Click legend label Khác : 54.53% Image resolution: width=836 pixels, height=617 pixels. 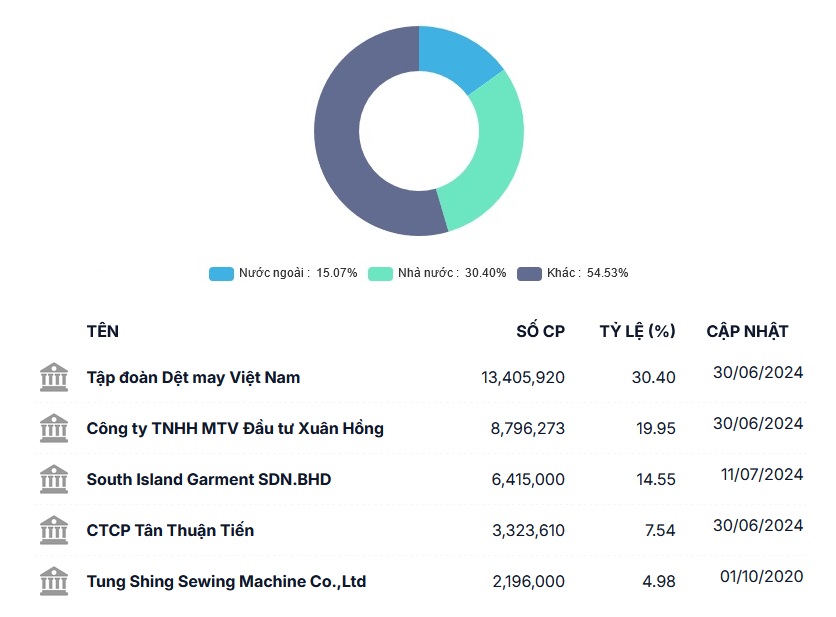tap(588, 273)
